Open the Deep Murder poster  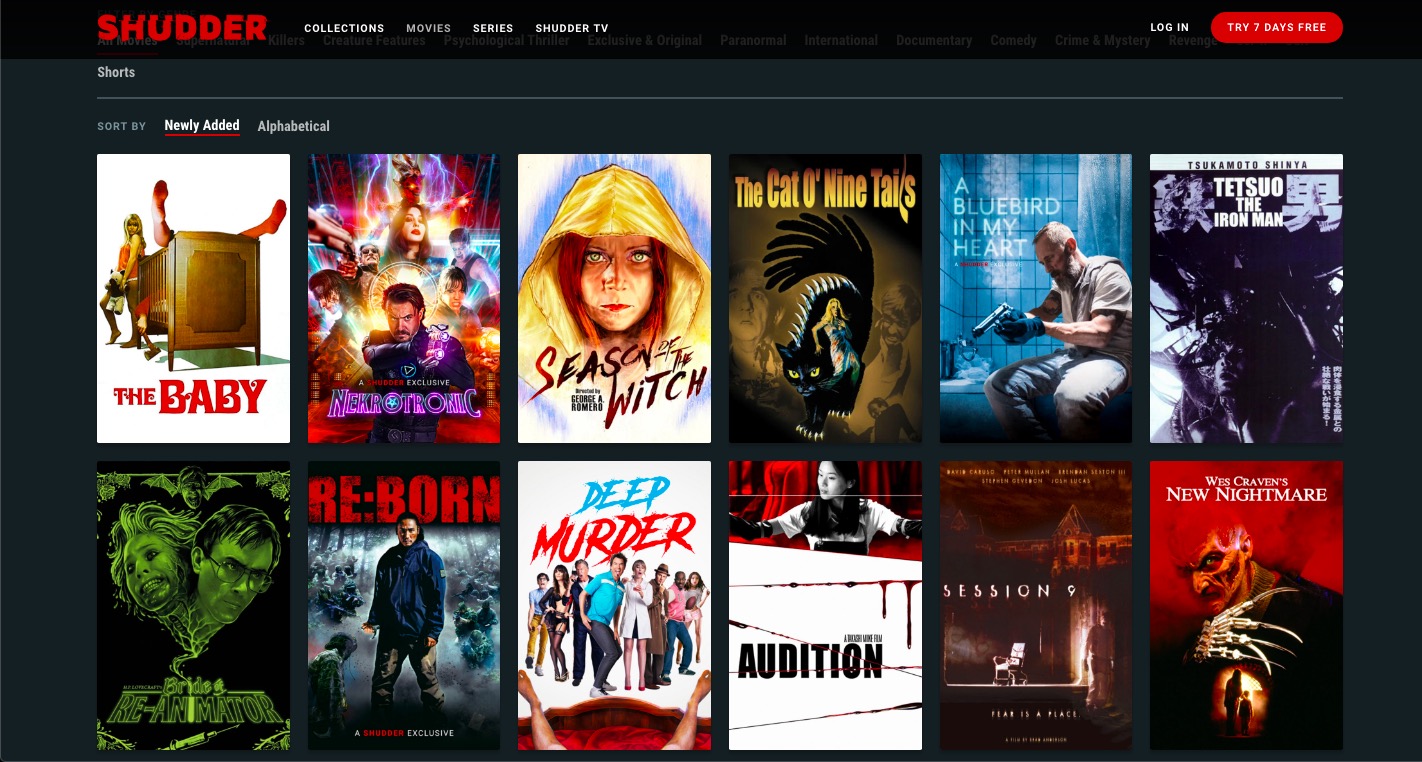pos(614,605)
